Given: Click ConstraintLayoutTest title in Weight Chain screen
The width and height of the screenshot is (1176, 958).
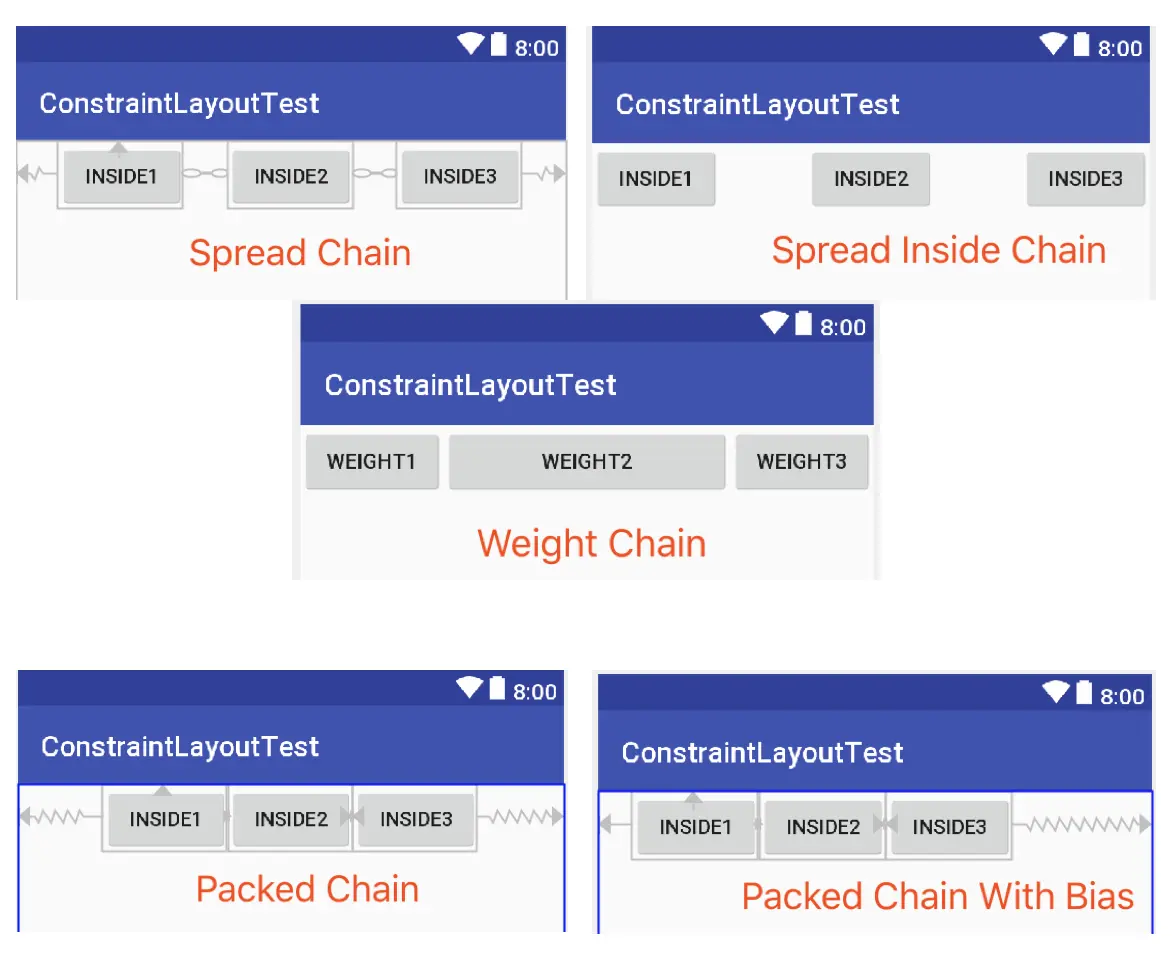Looking at the screenshot, I should (470, 385).
